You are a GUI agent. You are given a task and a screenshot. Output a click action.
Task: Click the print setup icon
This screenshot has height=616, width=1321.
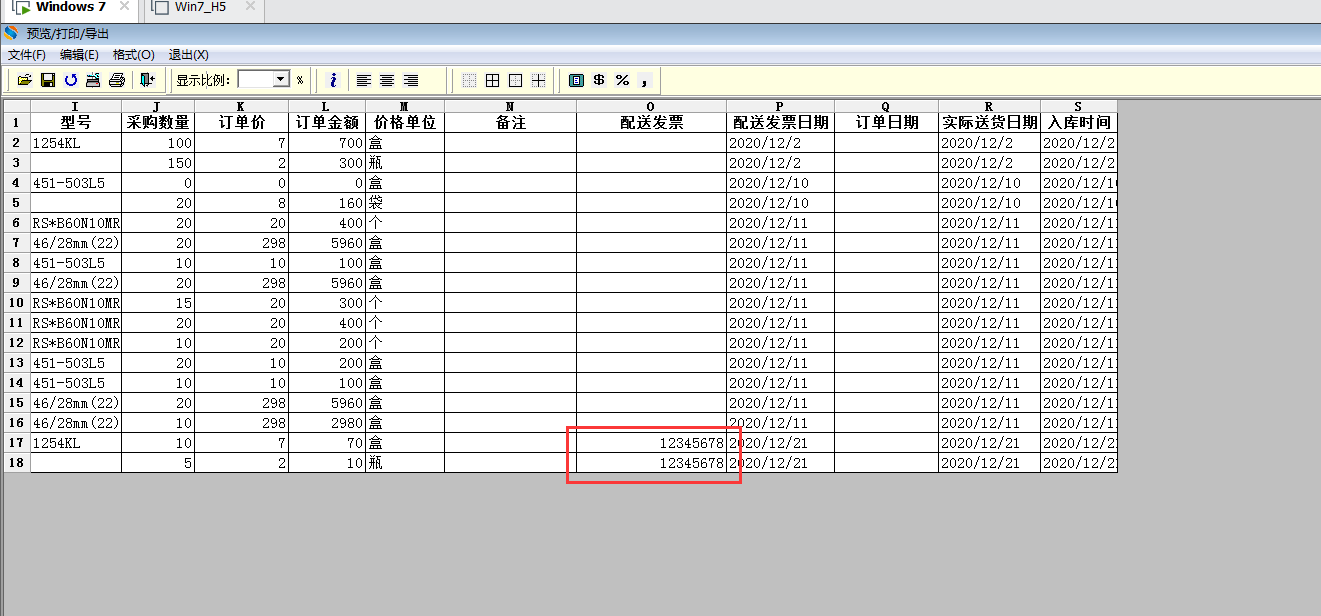(93, 80)
